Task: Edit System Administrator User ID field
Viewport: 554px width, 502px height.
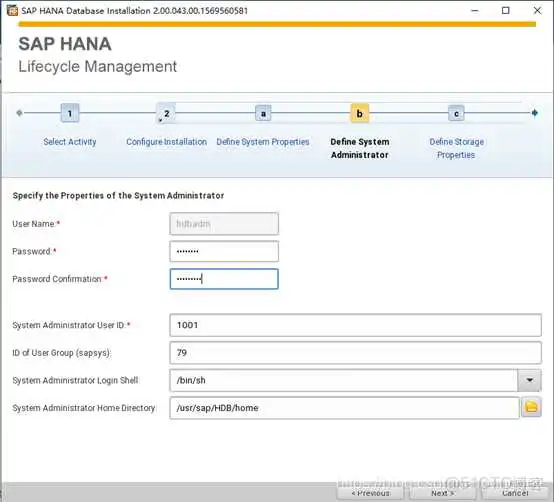Action: 355,325
